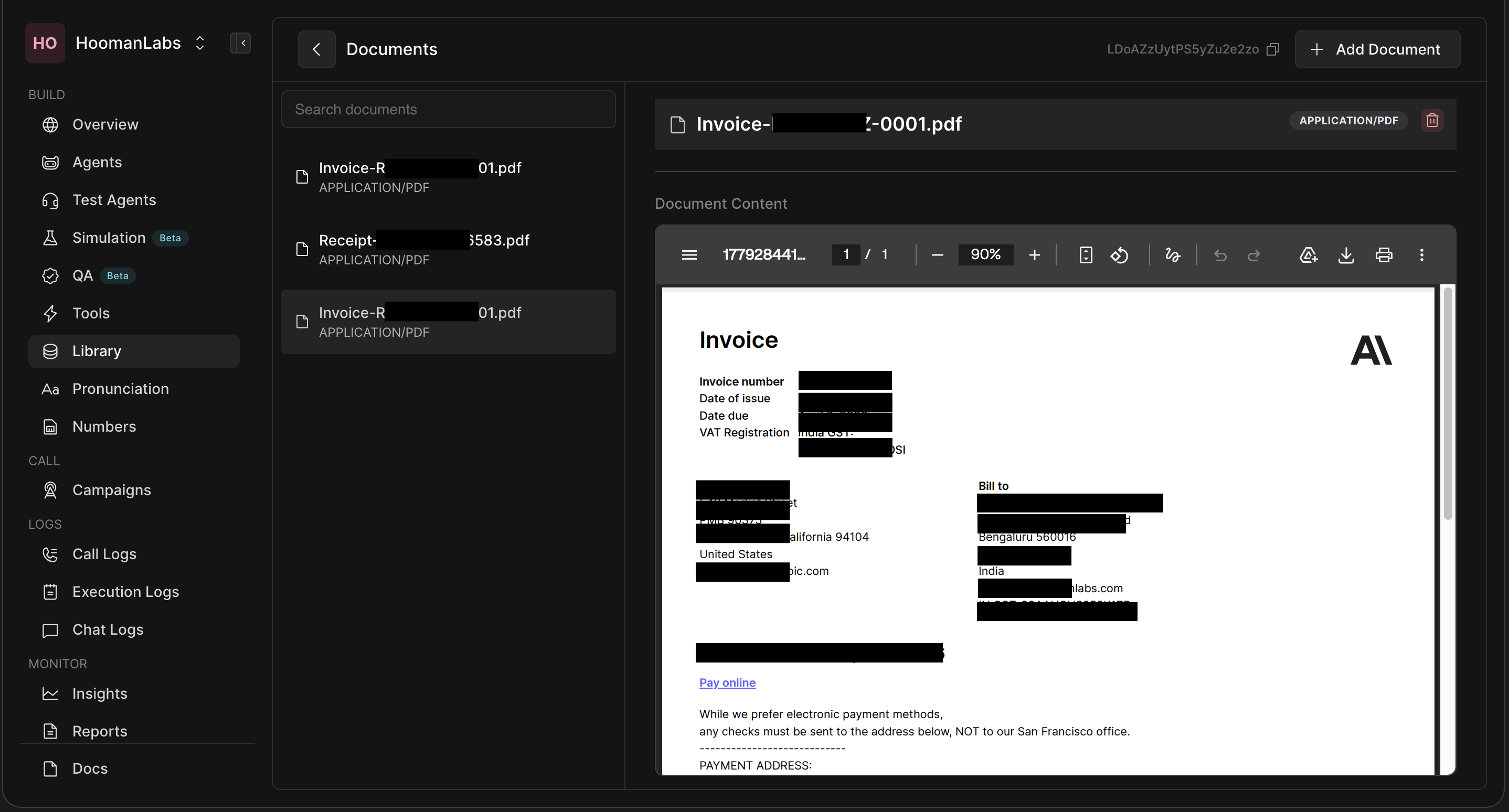Print the PDF using printer icon
The width and height of the screenshot is (1509, 812).
pyautogui.click(x=1384, y=254)
